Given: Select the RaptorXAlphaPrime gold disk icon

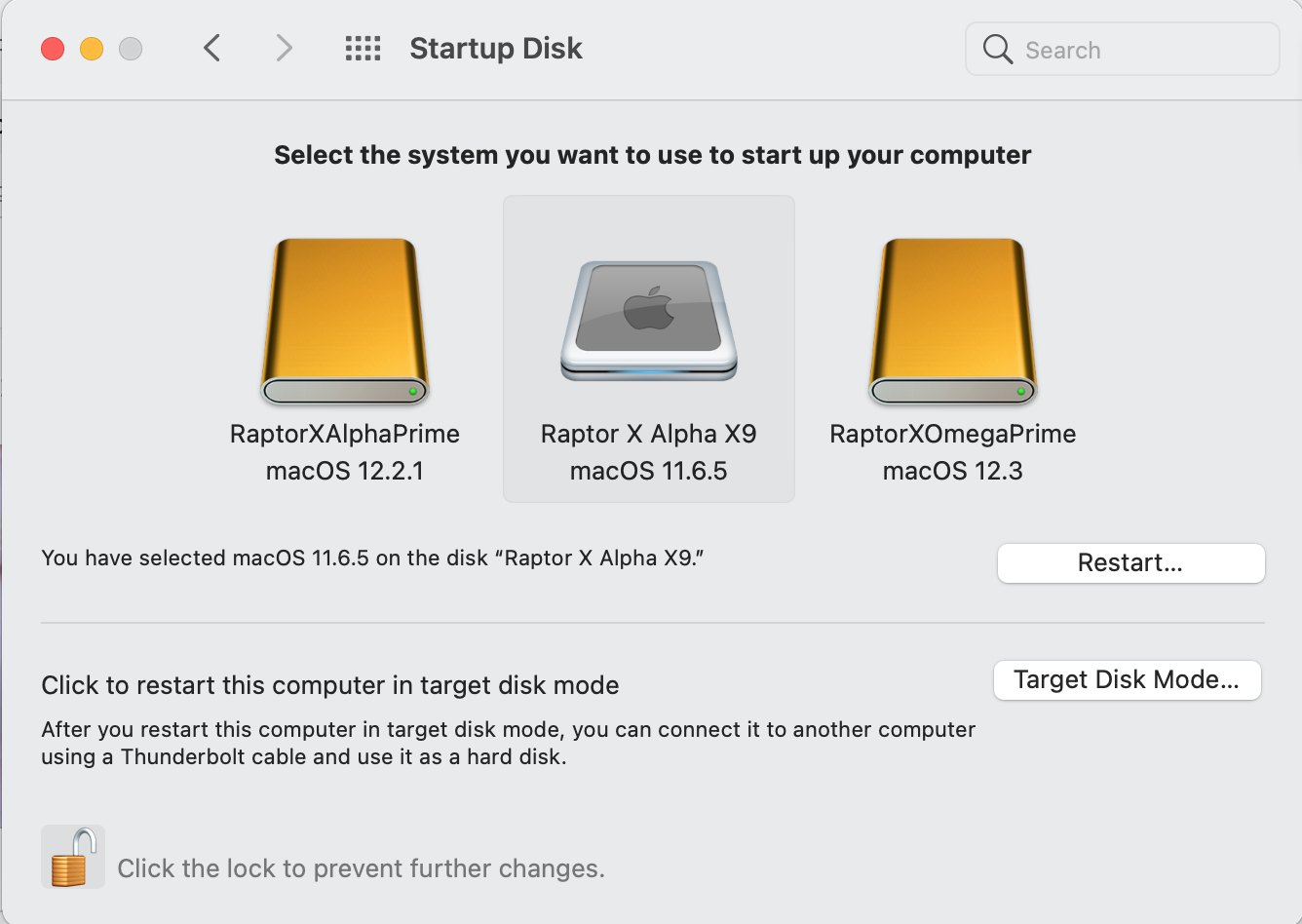Looking at the screenshot, I should pos(345,322).
